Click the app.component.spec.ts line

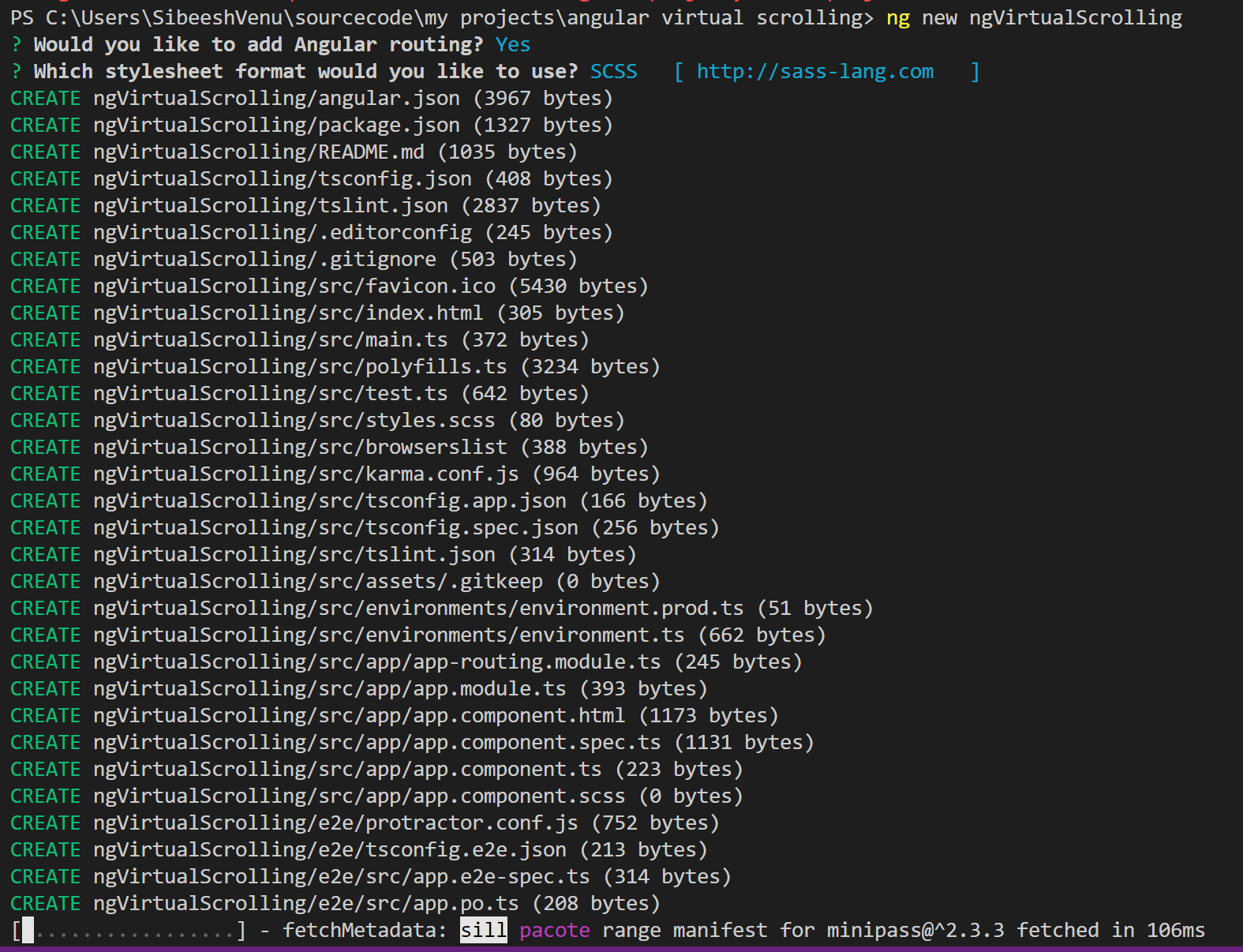[x=412, y=743]
